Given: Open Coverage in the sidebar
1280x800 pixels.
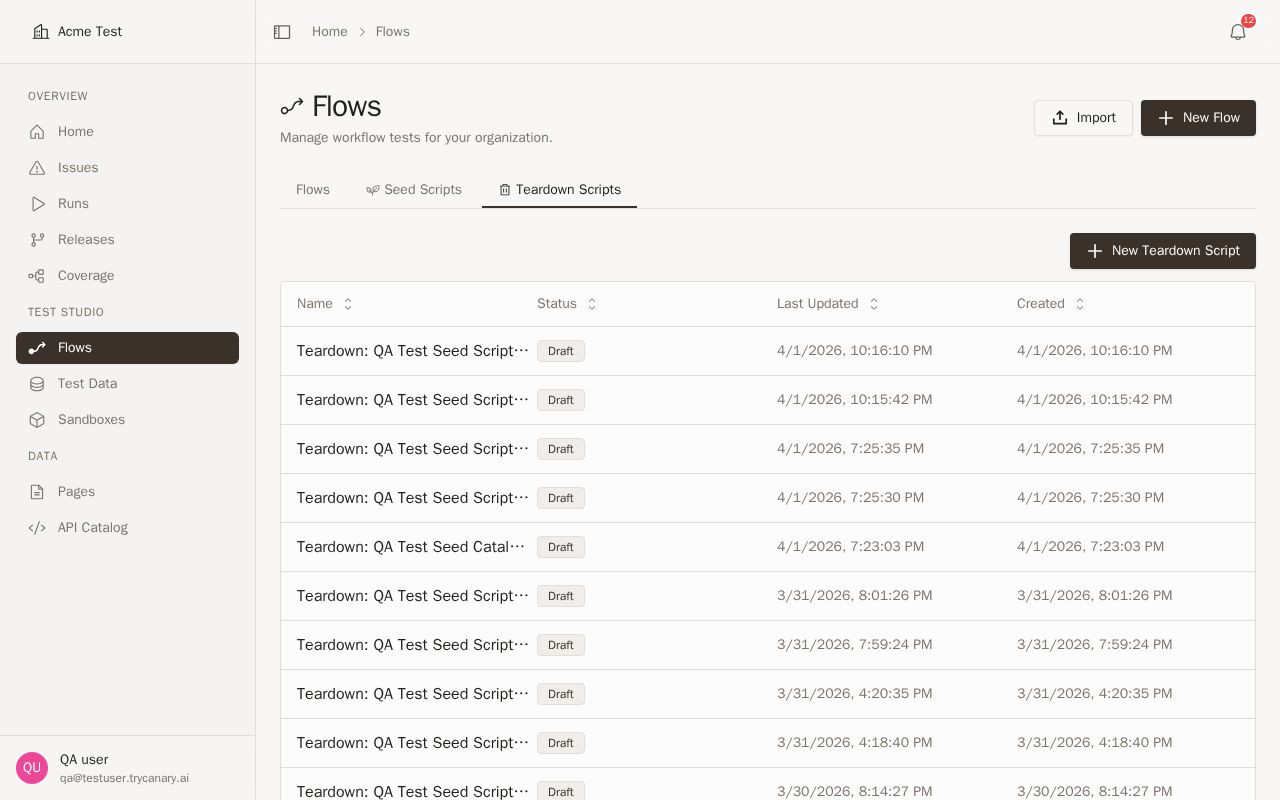Looking at the screenshot, I should tap(127, 276).
